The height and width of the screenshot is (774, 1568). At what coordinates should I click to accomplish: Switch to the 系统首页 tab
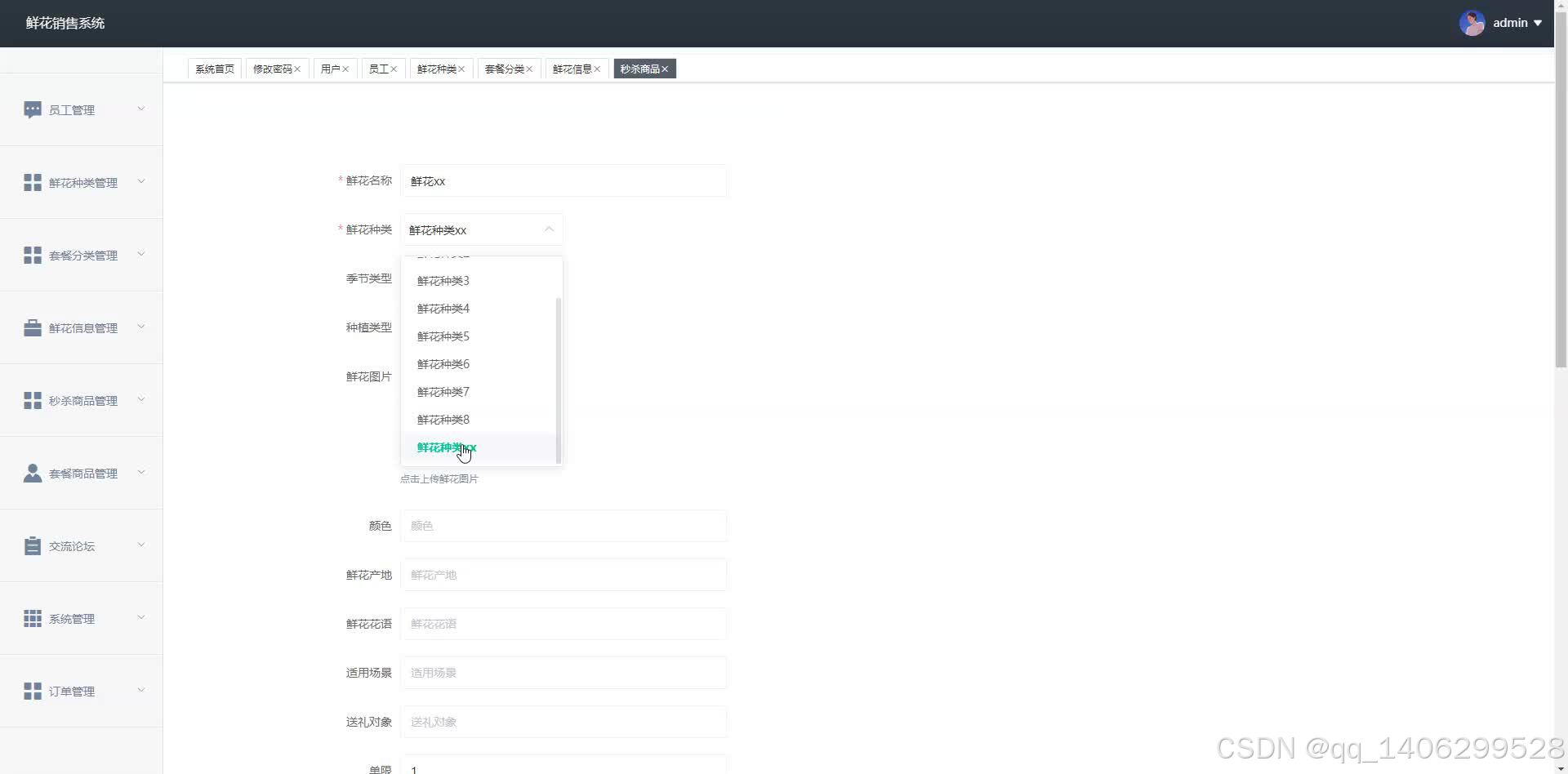(215, 69)
